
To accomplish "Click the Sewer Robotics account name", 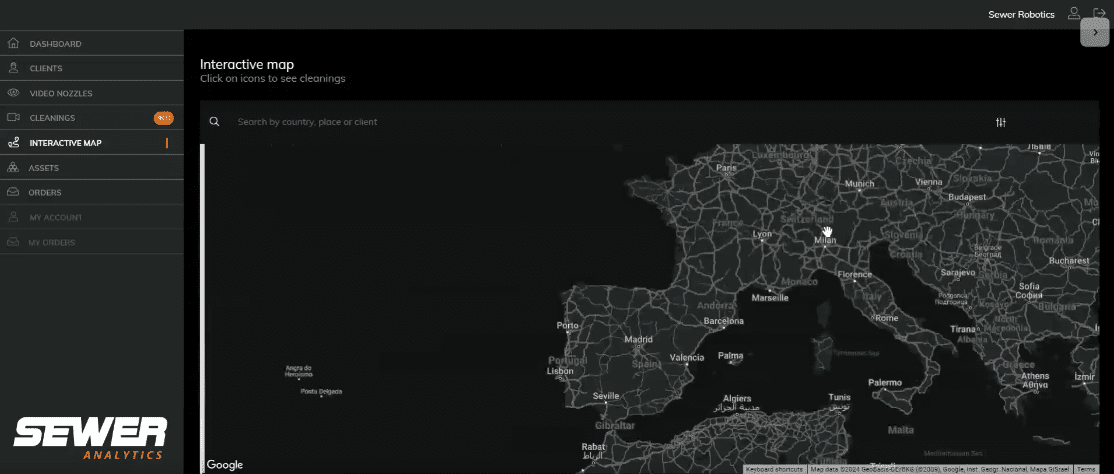I will click(1021, 15).
